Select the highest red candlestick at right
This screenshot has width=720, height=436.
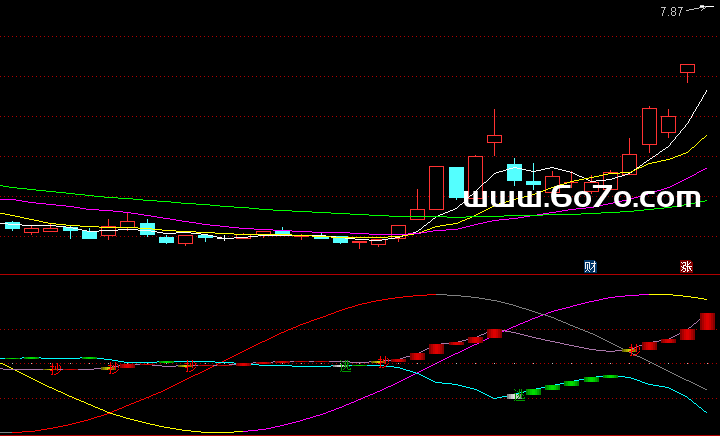coord(687,69)
